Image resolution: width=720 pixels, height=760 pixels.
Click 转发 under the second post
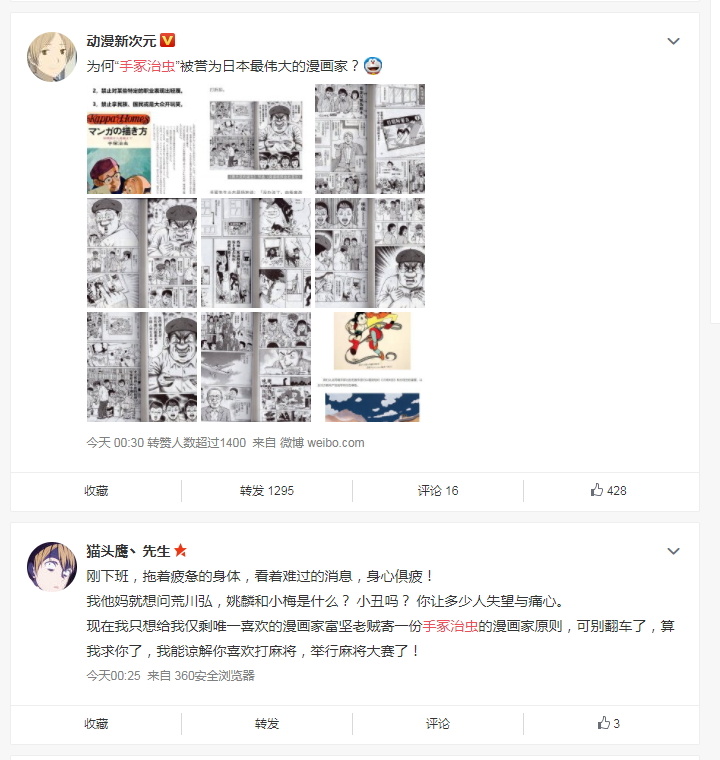267,724
